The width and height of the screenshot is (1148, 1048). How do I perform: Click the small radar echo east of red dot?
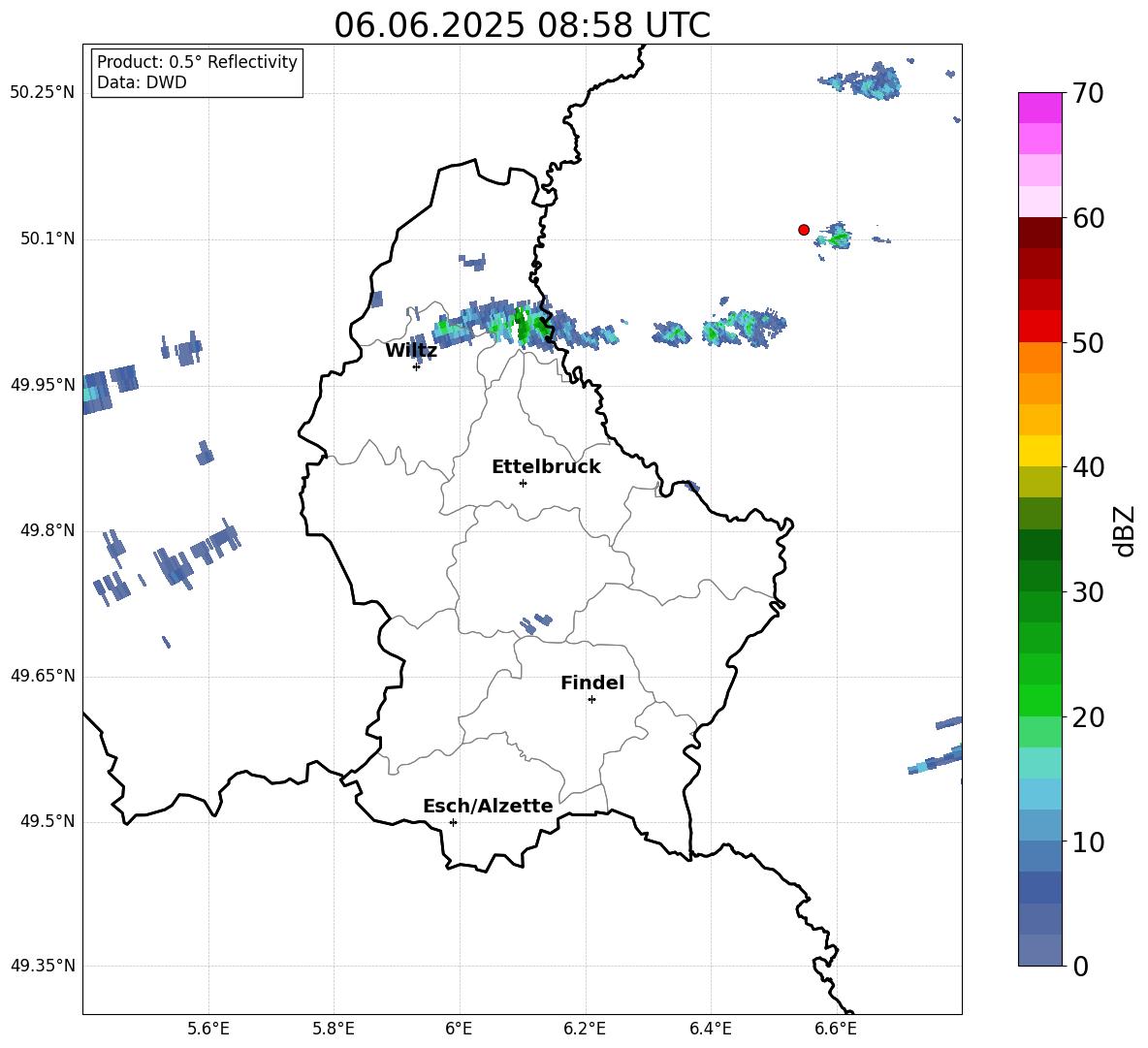[x=835, y=237]
